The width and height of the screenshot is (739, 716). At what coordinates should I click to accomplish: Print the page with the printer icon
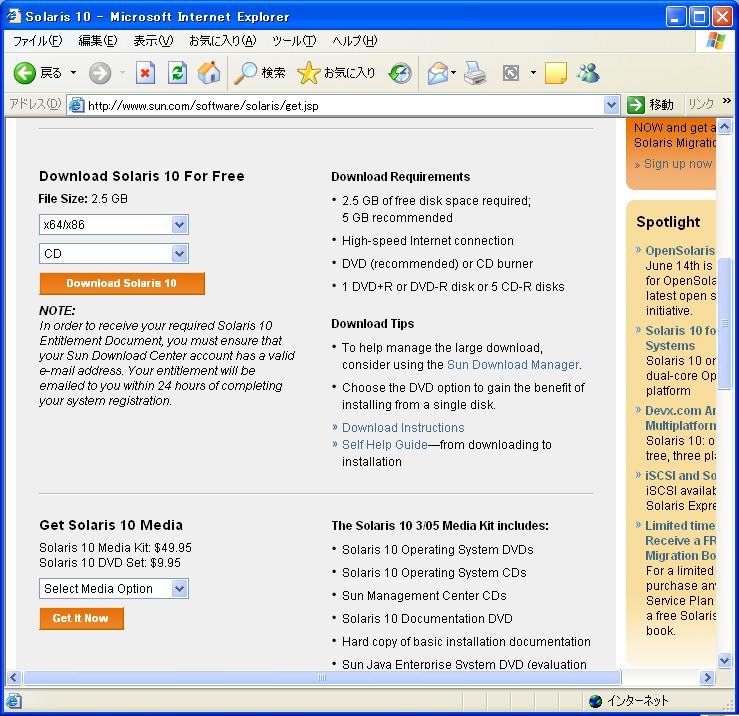[475, 73]
